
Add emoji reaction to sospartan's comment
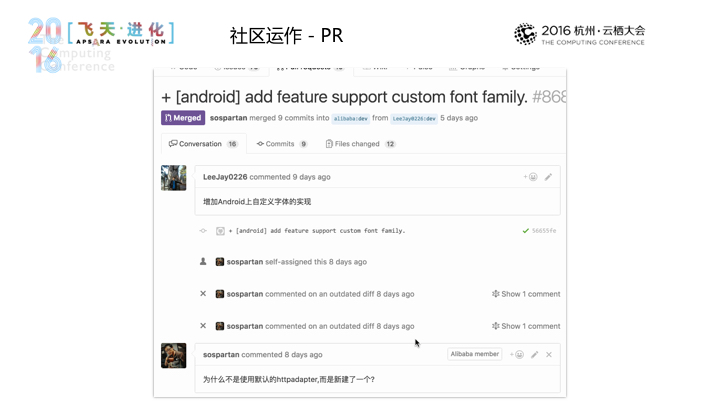pos(517,354)
